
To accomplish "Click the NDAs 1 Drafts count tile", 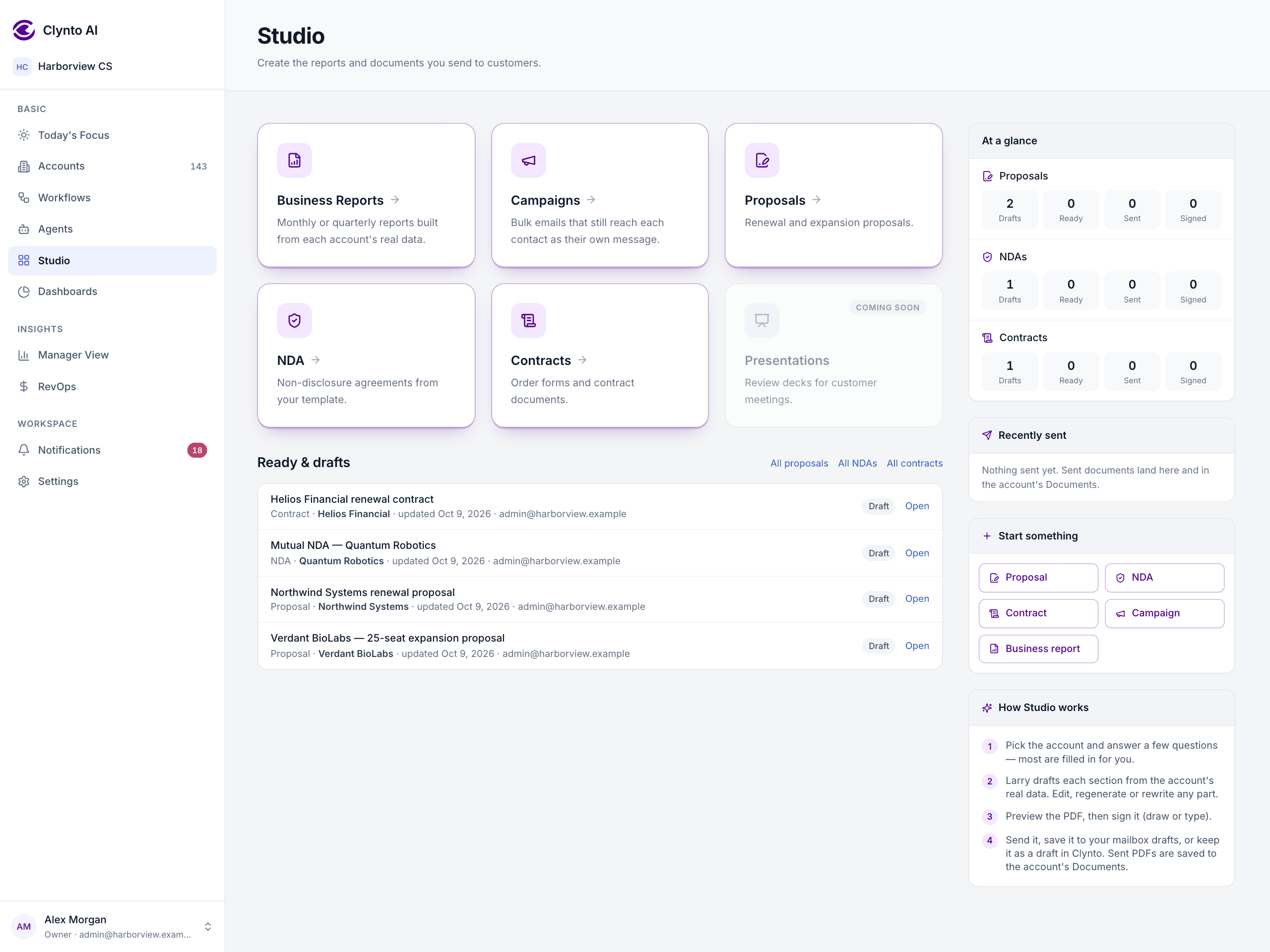I will click(1010, 291).
